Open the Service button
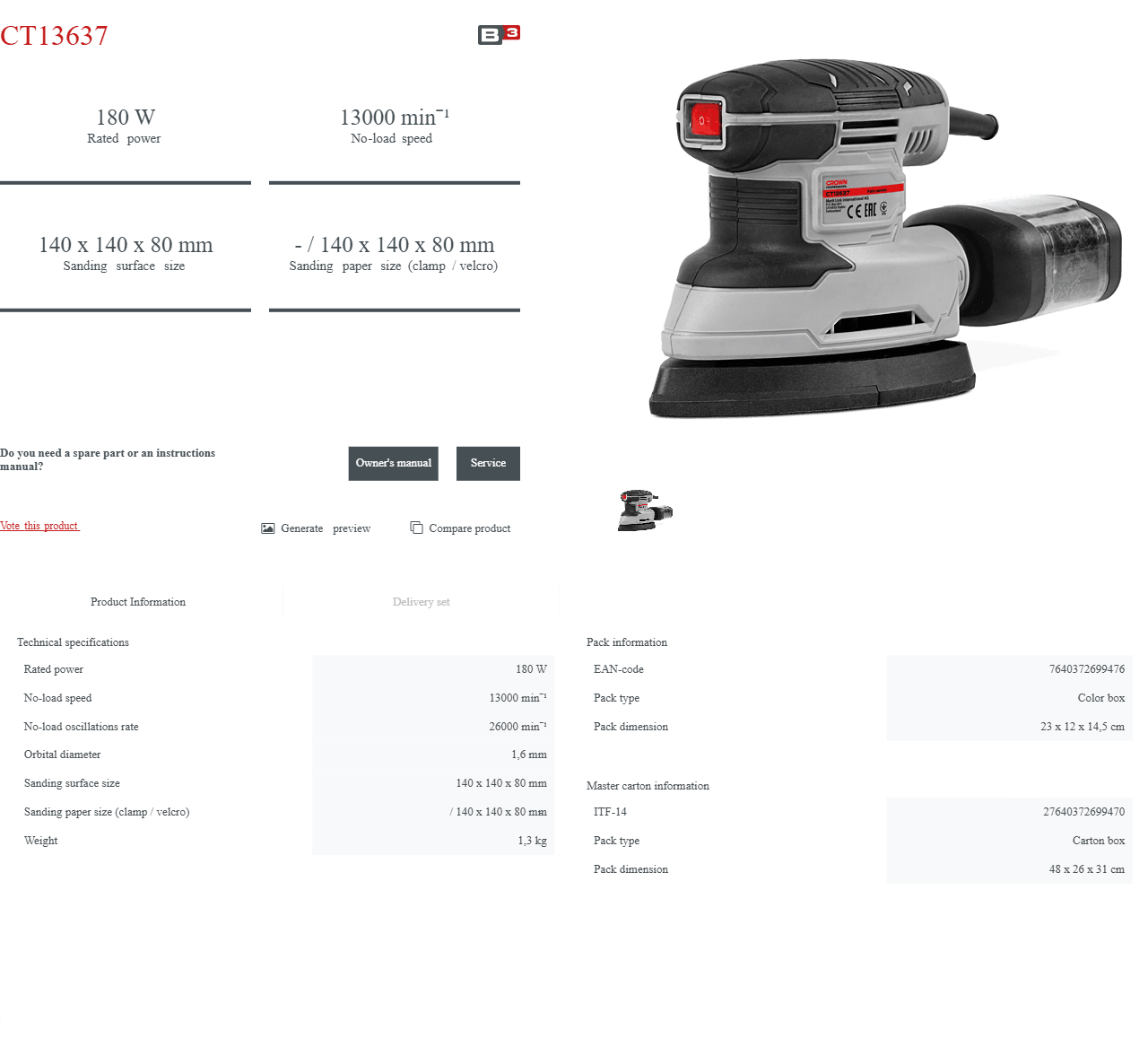1148x1047 pixels. tap(488, 463)
